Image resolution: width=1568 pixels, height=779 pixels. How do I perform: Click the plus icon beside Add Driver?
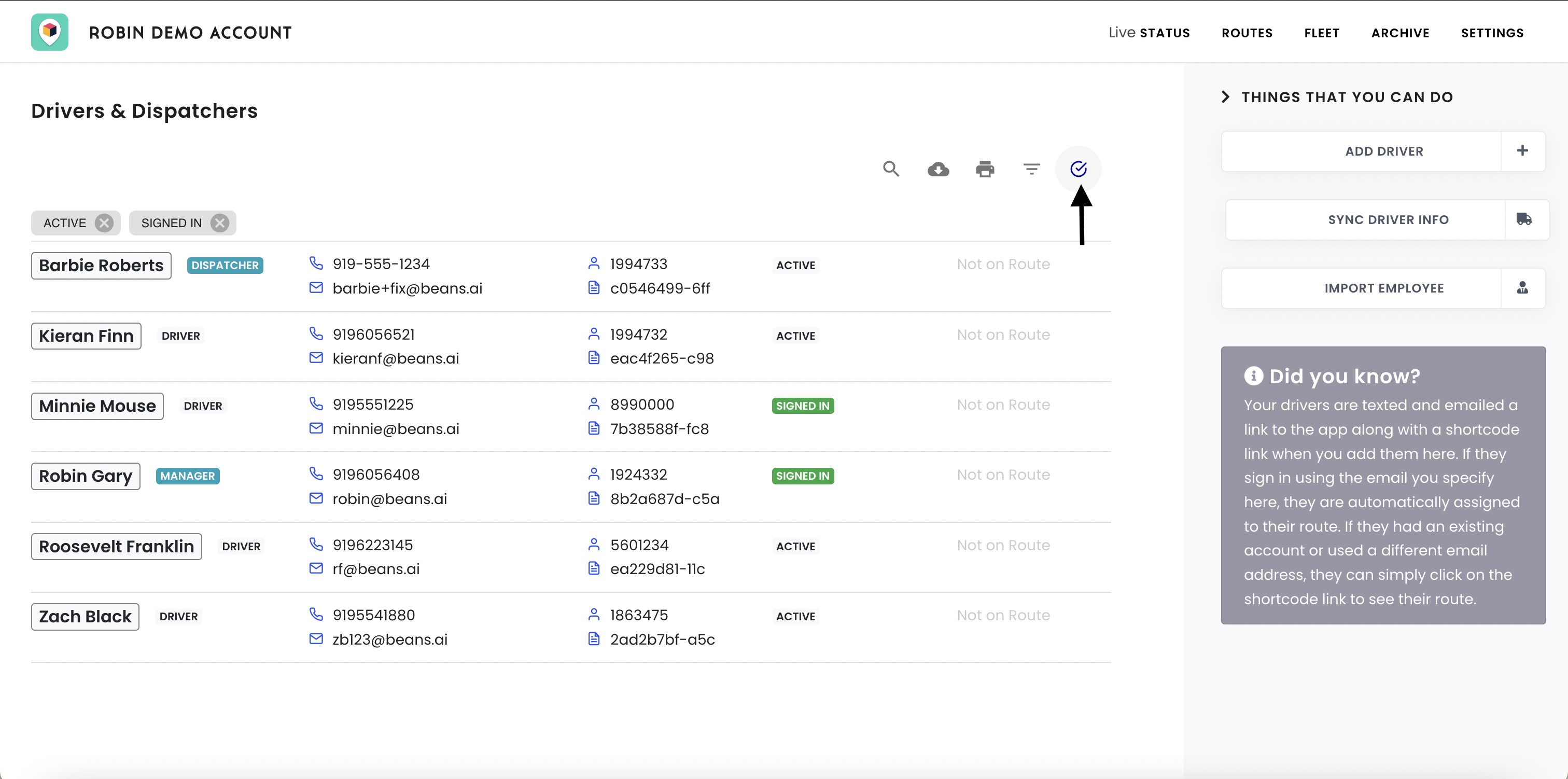pos(1522,151)
